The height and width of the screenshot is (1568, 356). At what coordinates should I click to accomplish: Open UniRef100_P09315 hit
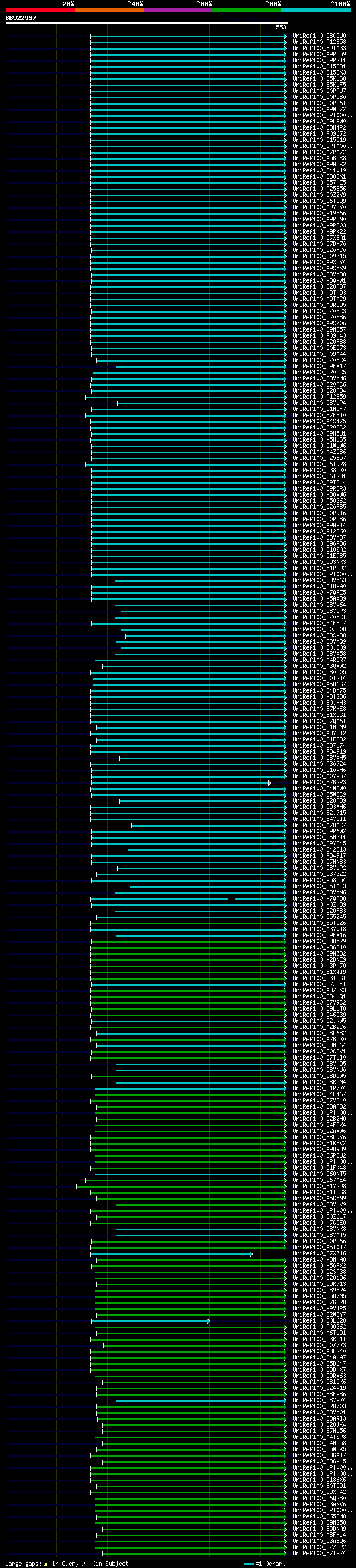click(319, 256)
